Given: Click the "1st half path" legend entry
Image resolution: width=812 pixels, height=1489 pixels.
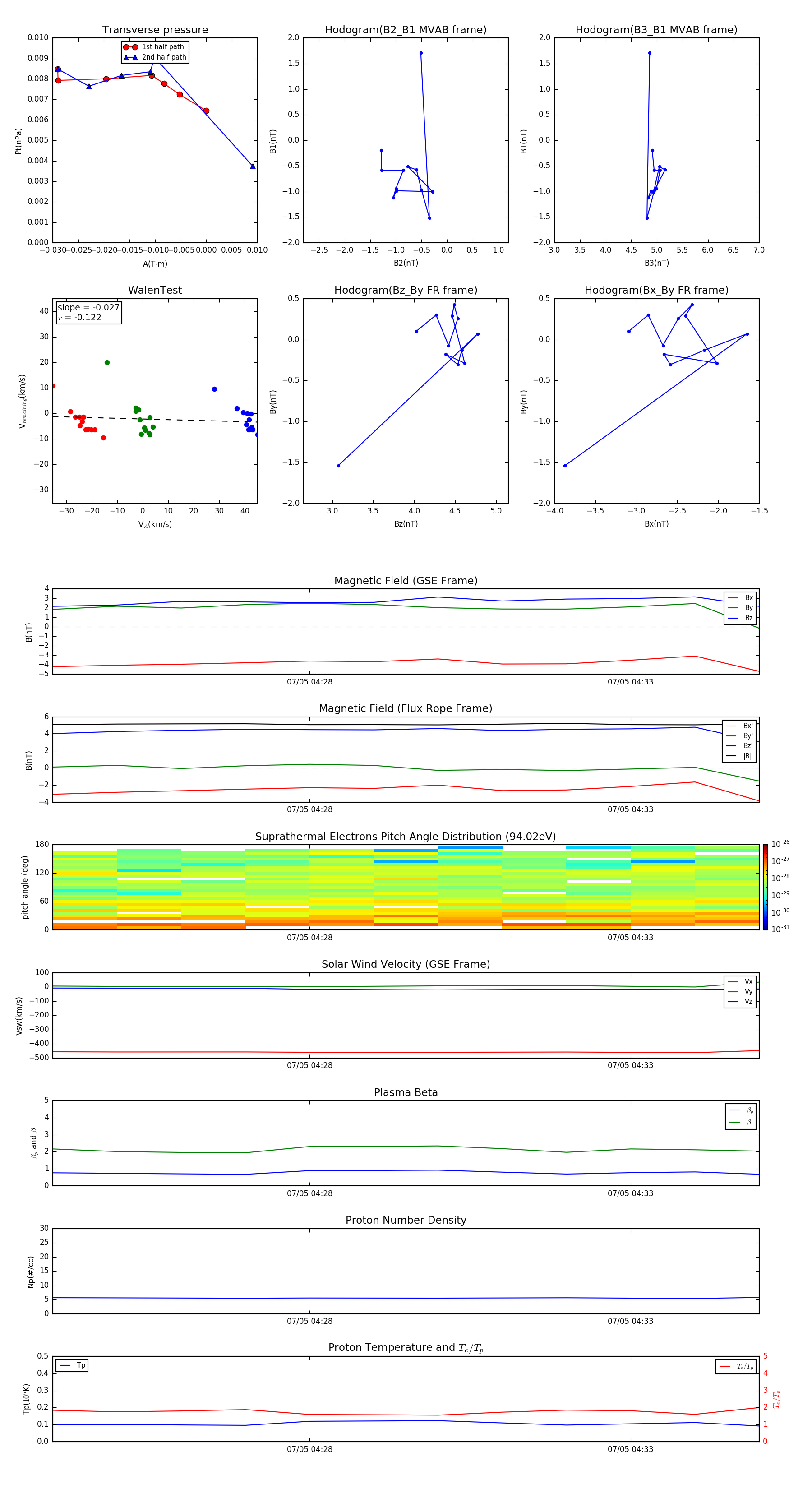Looking at the screenshot, I should point(154,47).
